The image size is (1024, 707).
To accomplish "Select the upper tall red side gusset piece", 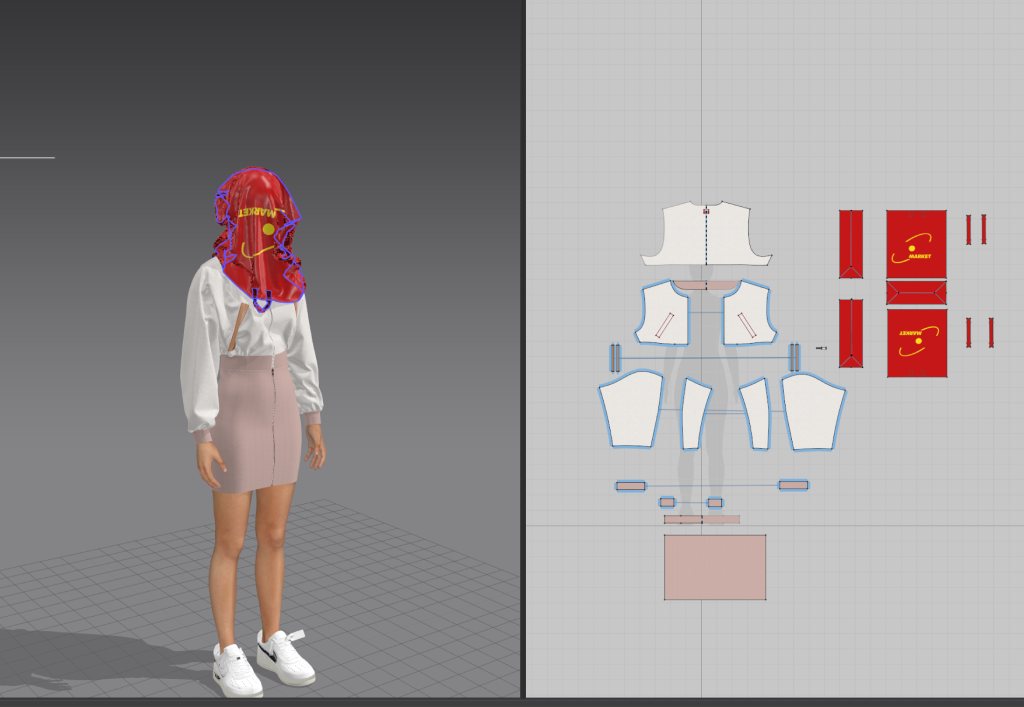I will pyautogui.click(x=851, y=244).
